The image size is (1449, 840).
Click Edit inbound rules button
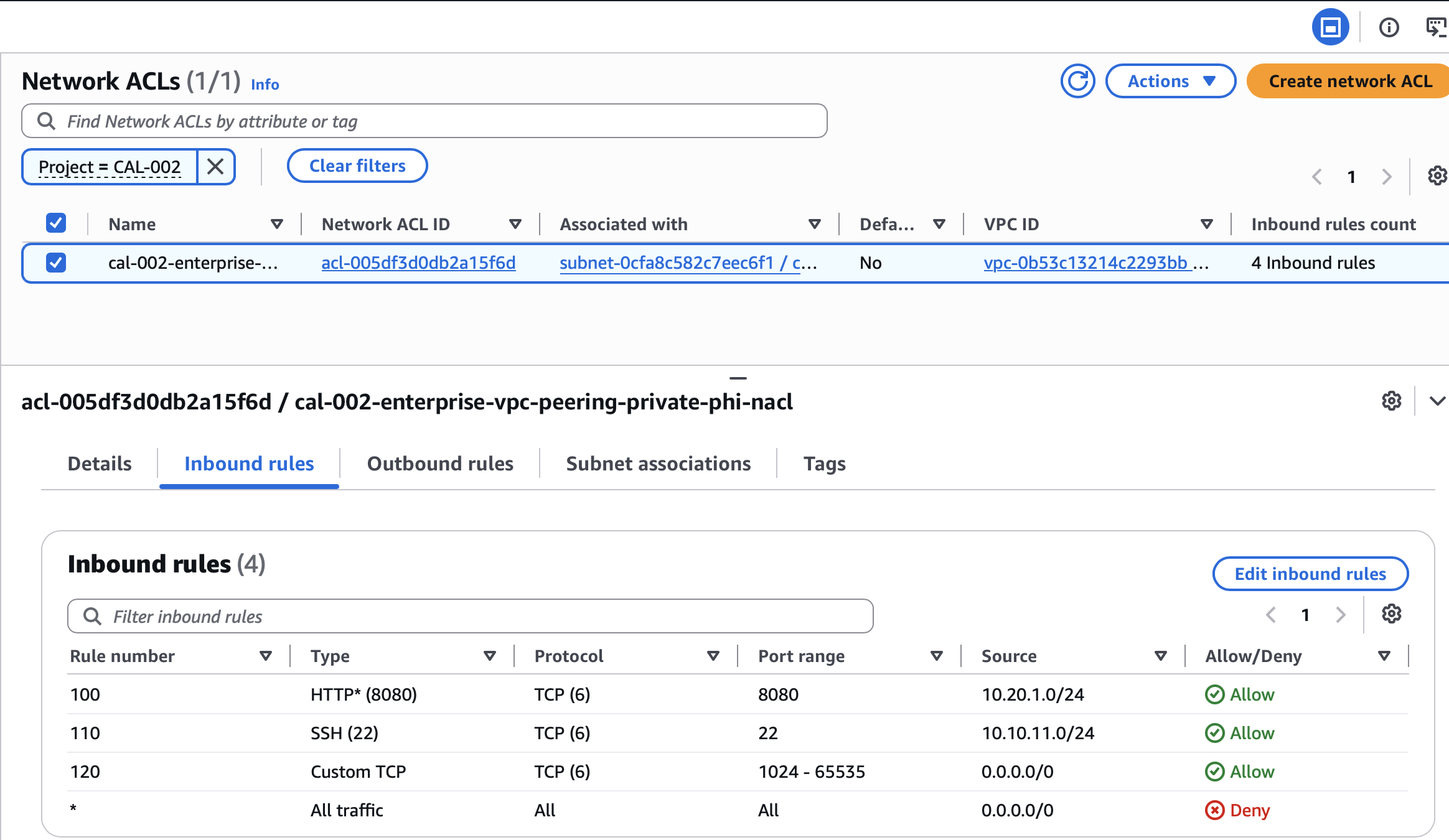click(x=1310, y=574)
